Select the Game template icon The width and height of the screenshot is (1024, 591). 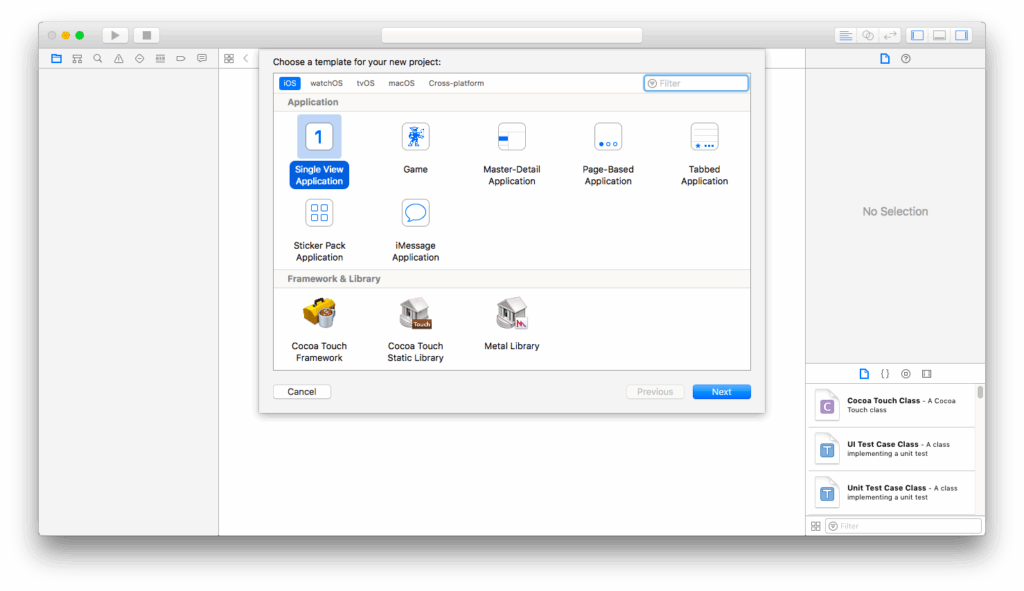tap(415, 137)
